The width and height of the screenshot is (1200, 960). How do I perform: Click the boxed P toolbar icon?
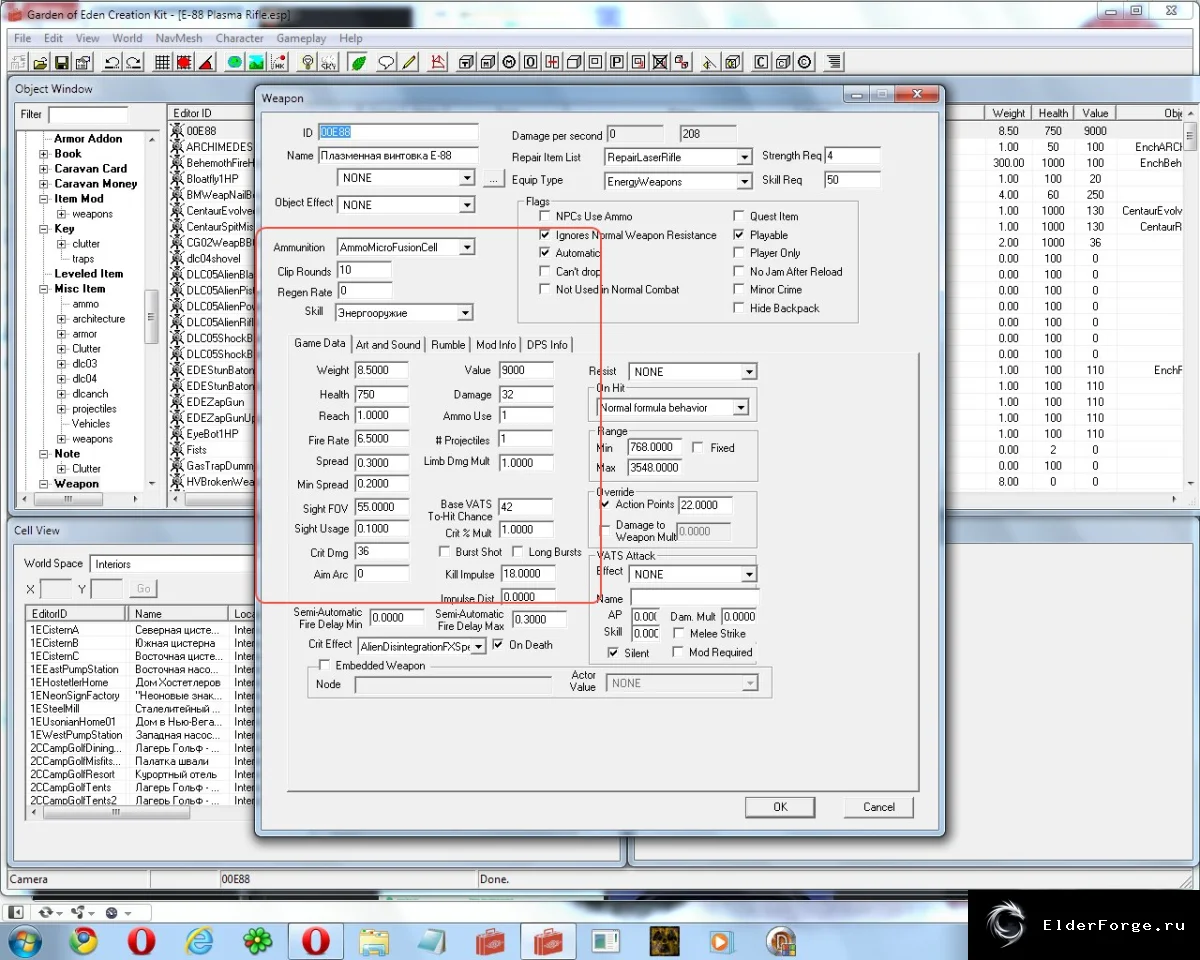coord(617,62)
